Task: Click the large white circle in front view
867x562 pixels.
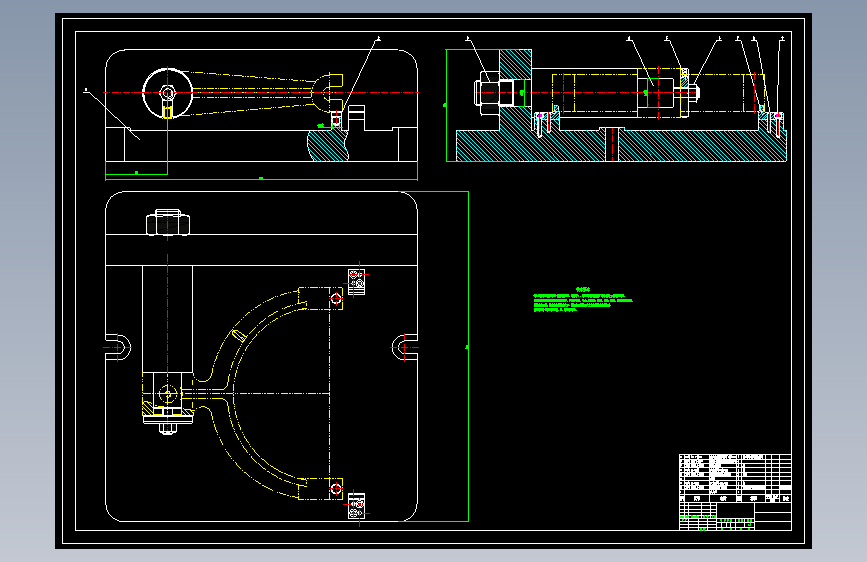Action: [x=168, y=93]
